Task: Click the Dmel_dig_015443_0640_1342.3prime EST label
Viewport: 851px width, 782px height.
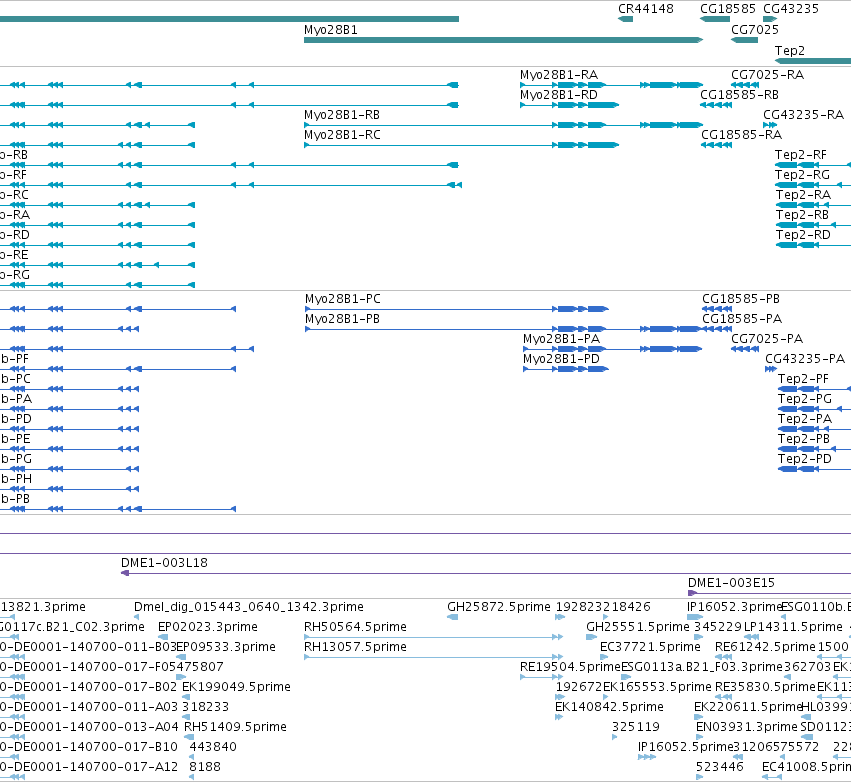Action: (x=249, y=607)
